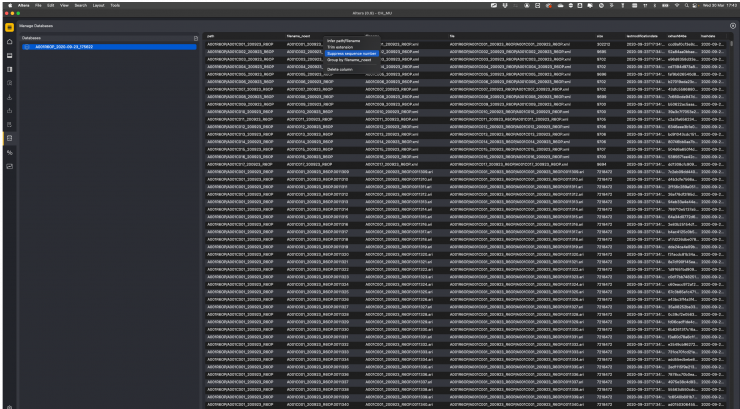The width and height of the screenshot is (740, 409).
Task: Click the 'path' column header
Action: point(212,35)
